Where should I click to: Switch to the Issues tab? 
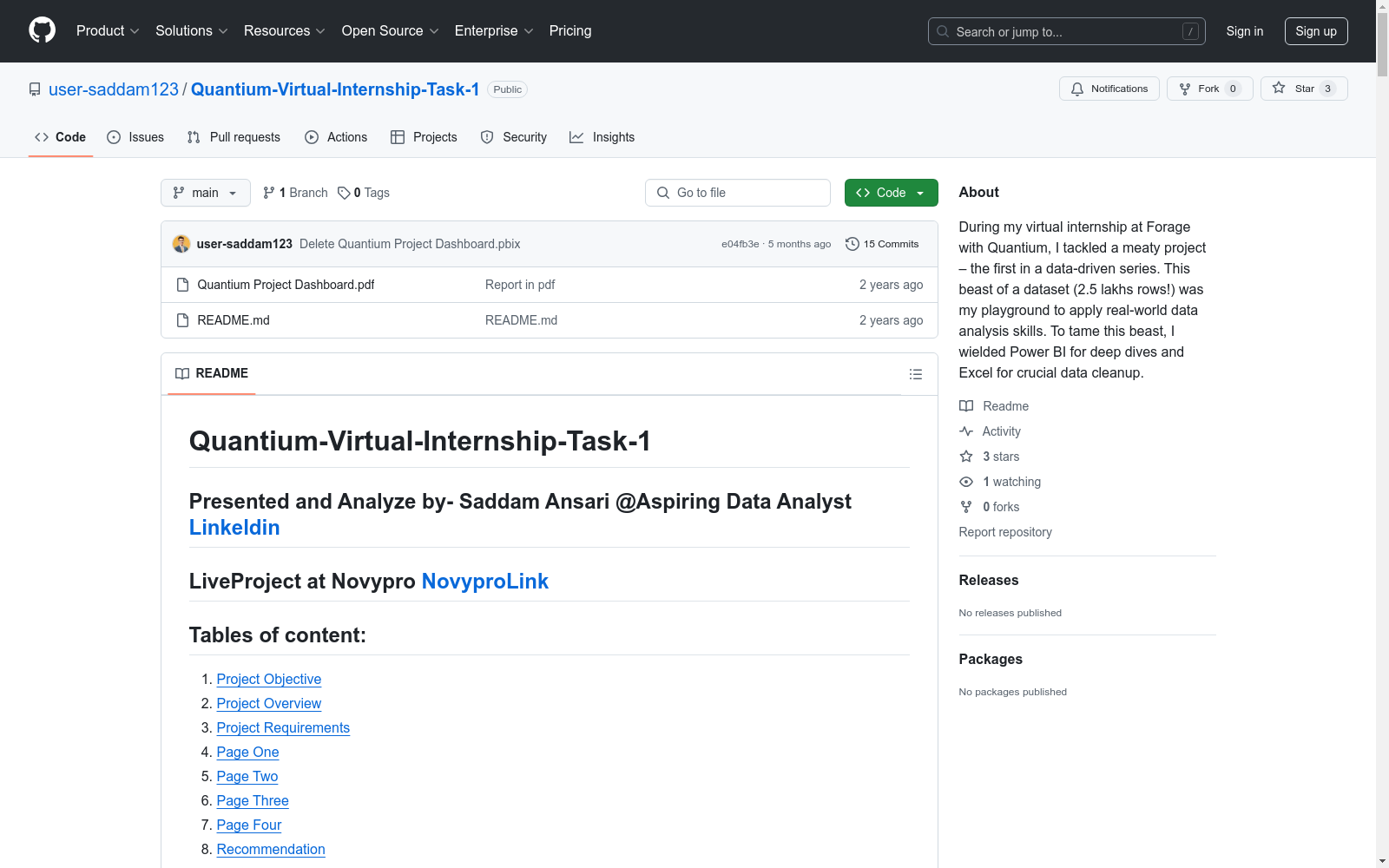[135, 137]
